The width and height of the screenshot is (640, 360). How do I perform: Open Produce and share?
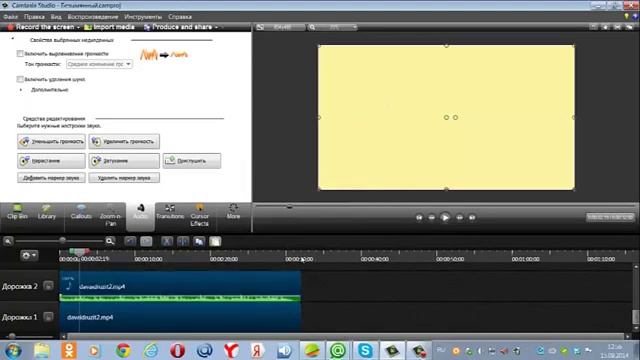point(178,27)
